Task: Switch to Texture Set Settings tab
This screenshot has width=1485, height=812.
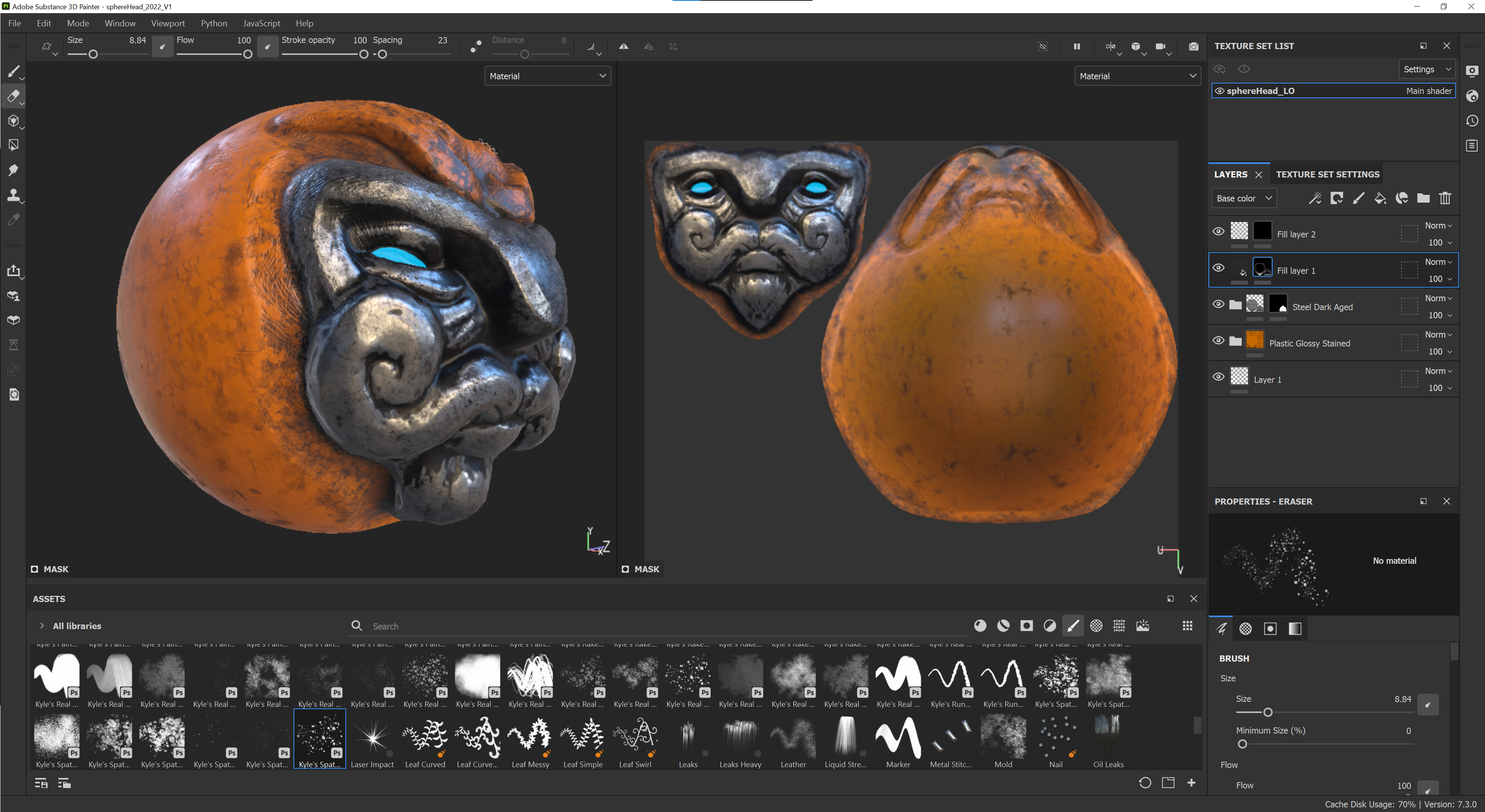Action: coord(1327,174)
